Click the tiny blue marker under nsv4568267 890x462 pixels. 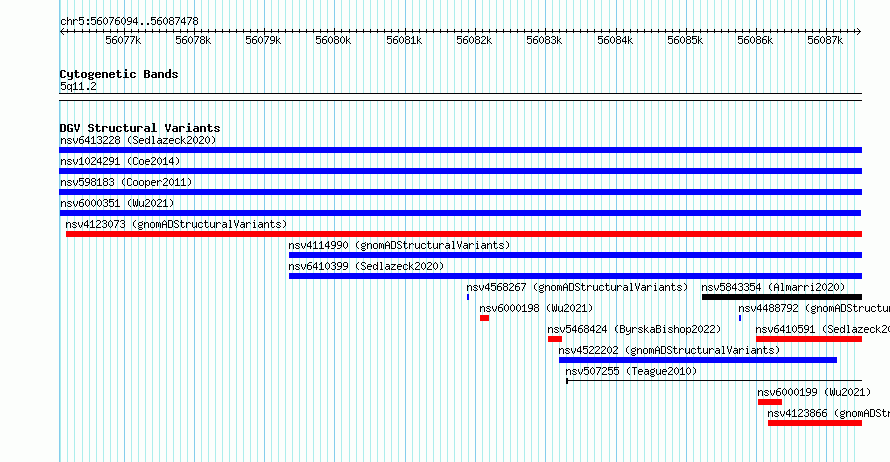point(468,297)
